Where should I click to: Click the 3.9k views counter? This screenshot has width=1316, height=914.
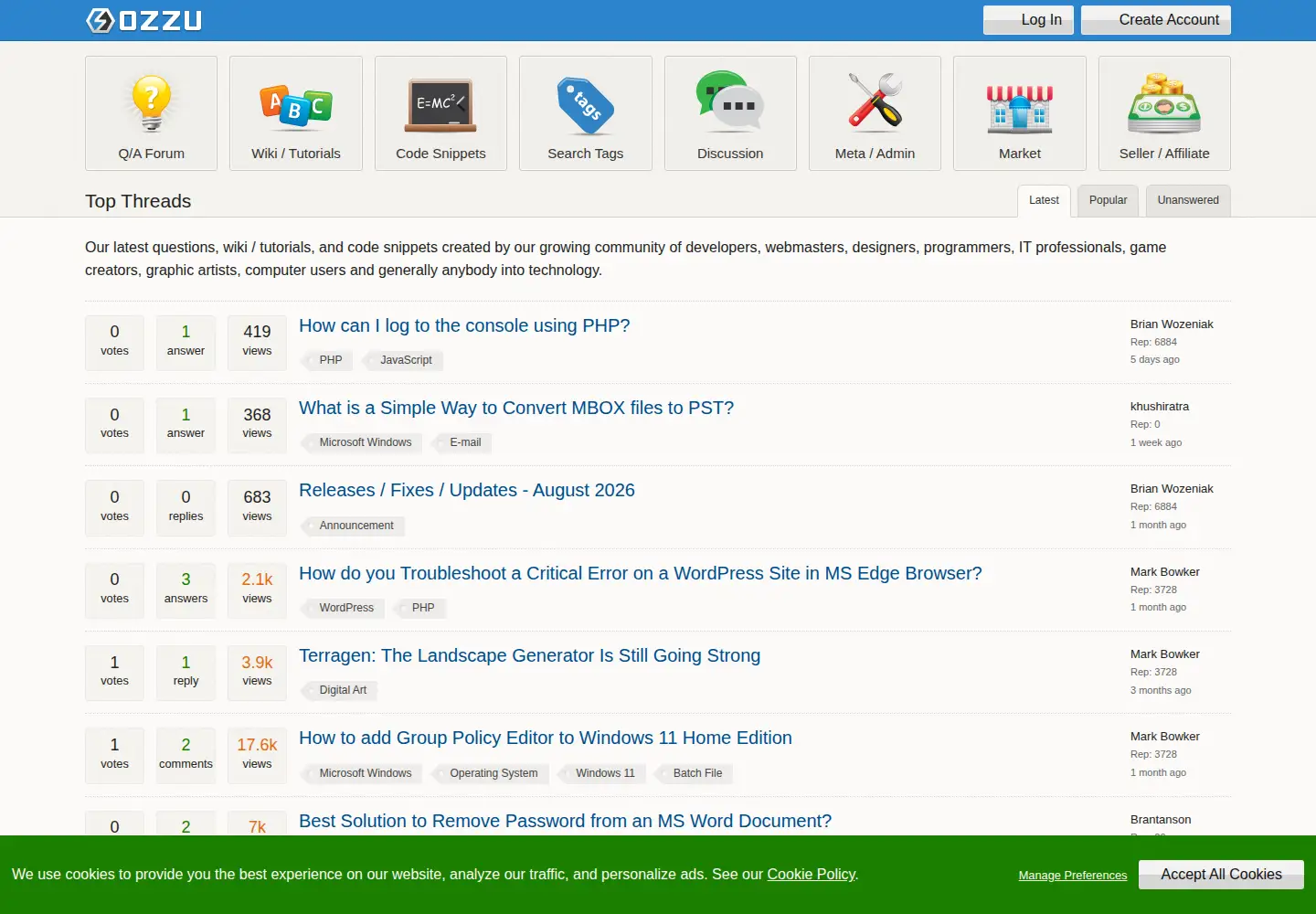[x=257, y=673]
